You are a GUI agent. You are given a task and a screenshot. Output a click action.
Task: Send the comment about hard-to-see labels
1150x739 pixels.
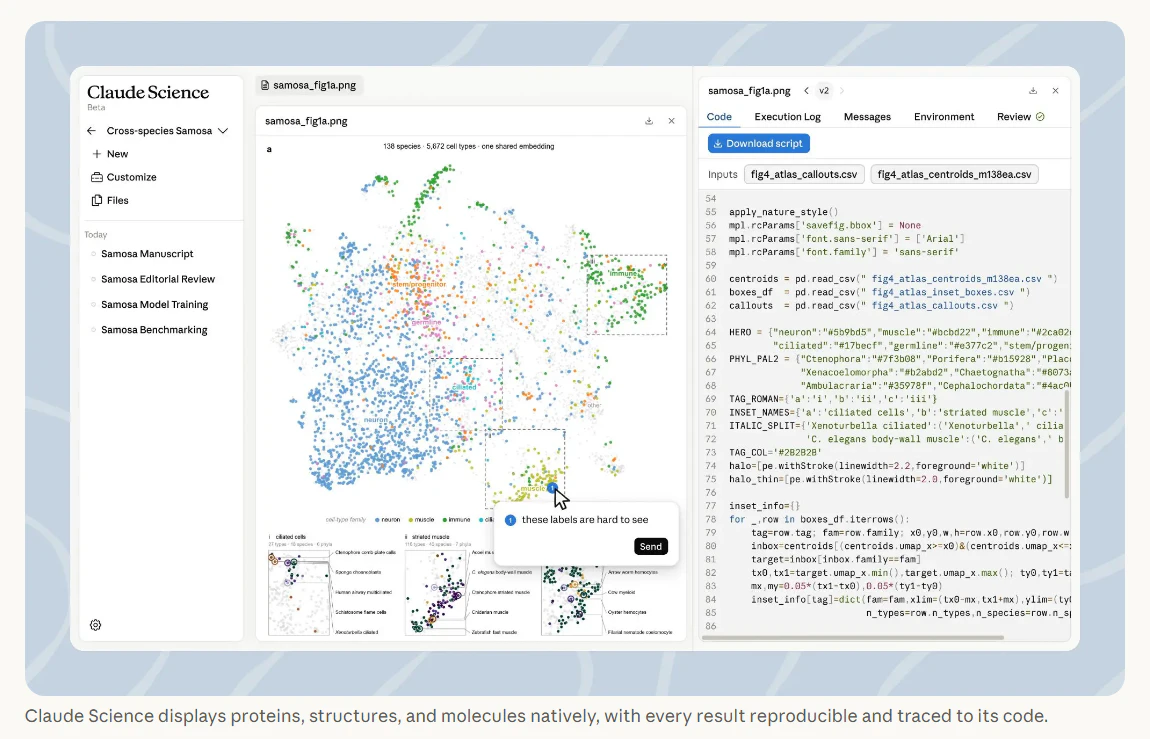651,546
